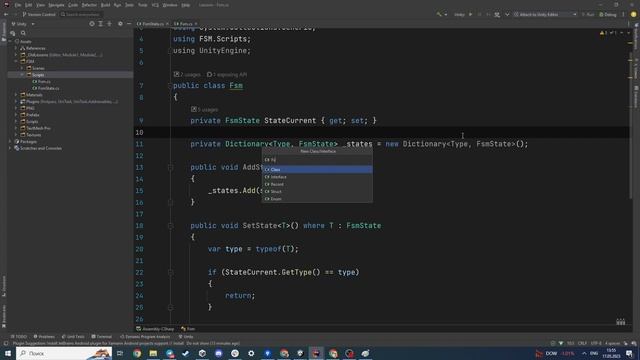The image size is (640, 360).
Task: Click the build hammer icon
Action: (439, 14)
